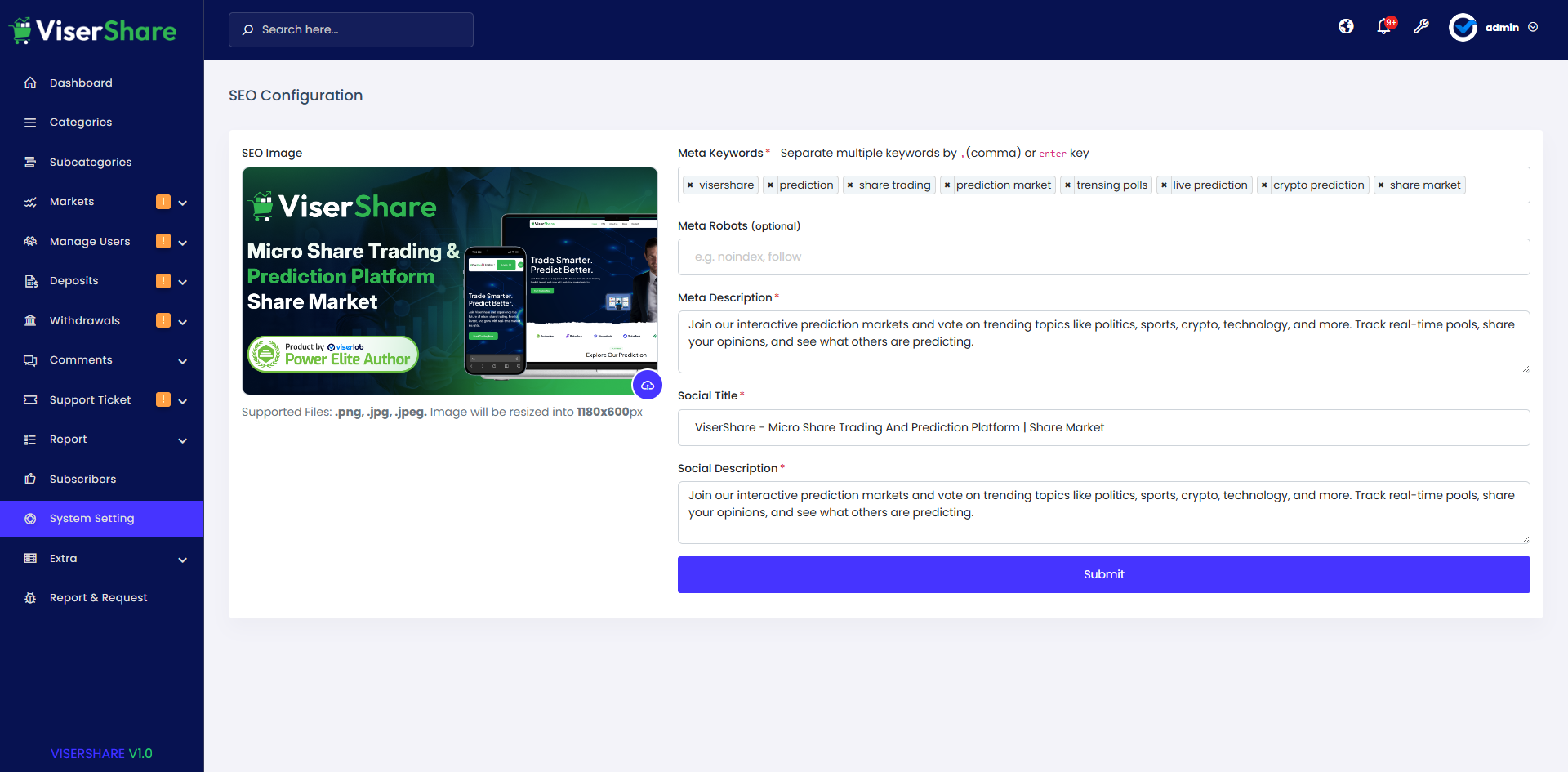Click the VISERSHARE V1.0 version text
Viewport: 1568px width, 772px height.
(x=101, y=753)
